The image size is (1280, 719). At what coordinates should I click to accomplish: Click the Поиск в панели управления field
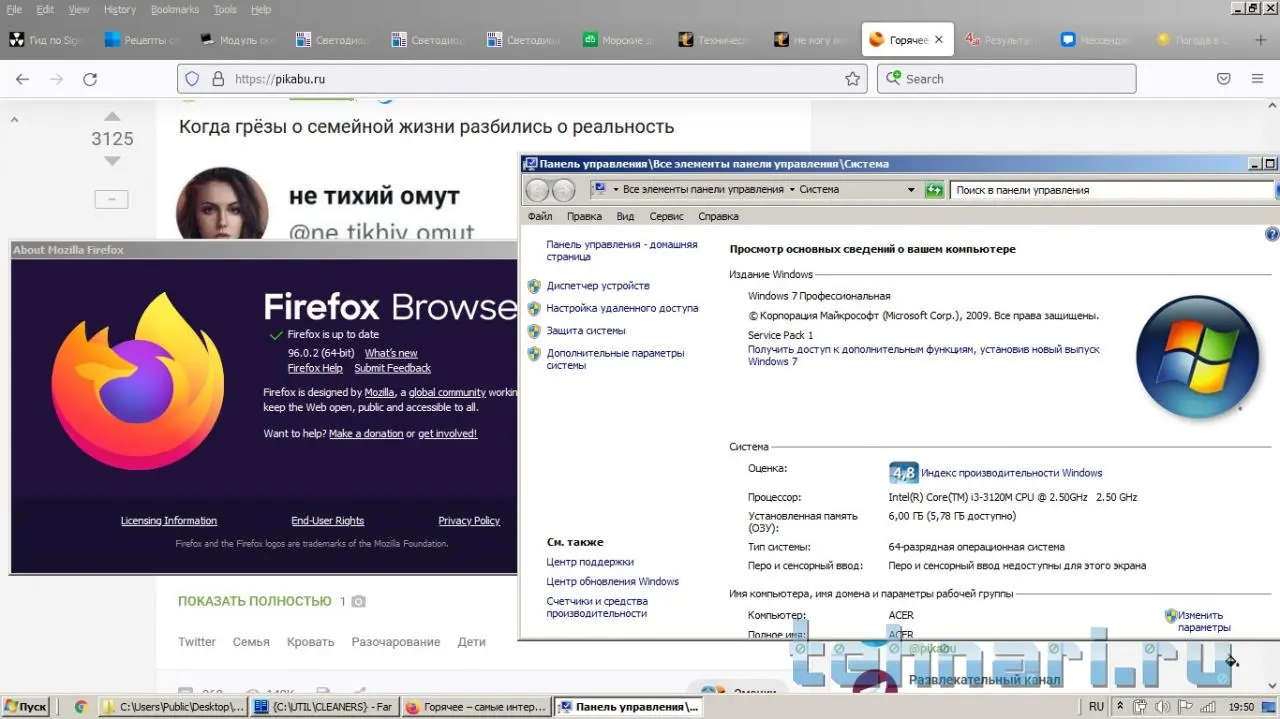[x=1112, y=189]
